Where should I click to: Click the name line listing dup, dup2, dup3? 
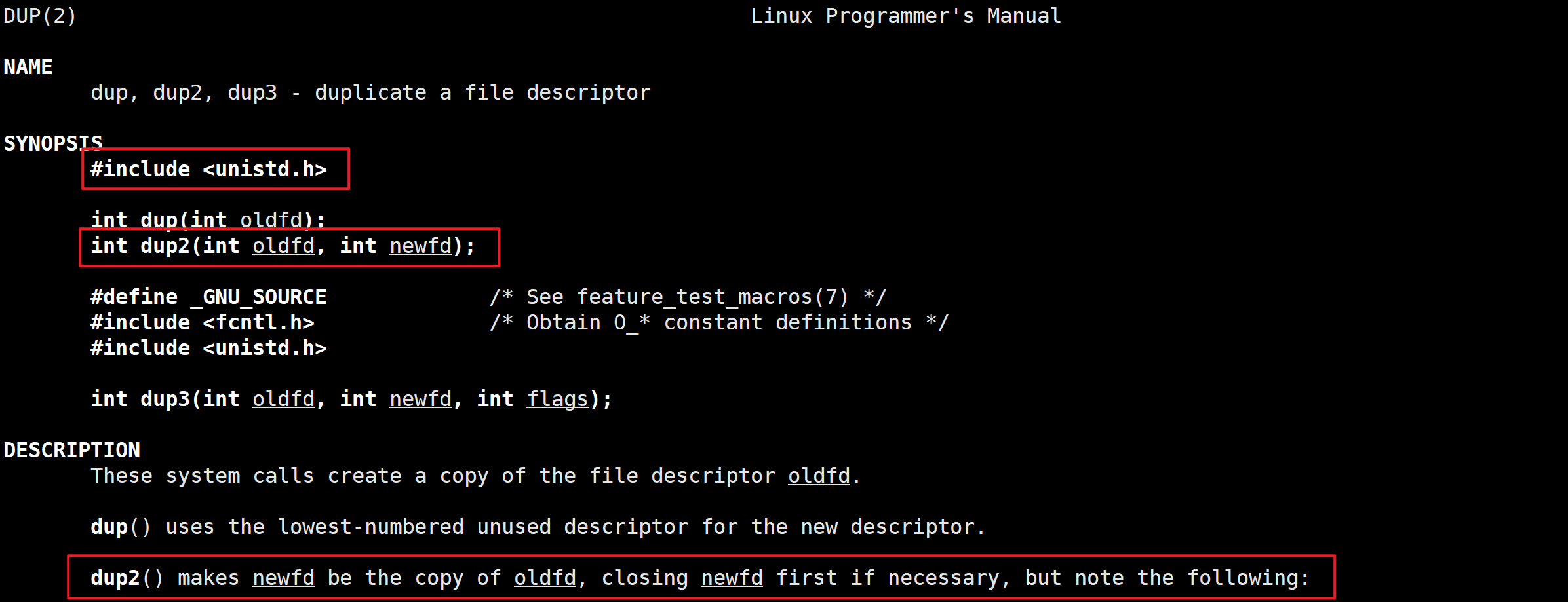tap(370, 92)
